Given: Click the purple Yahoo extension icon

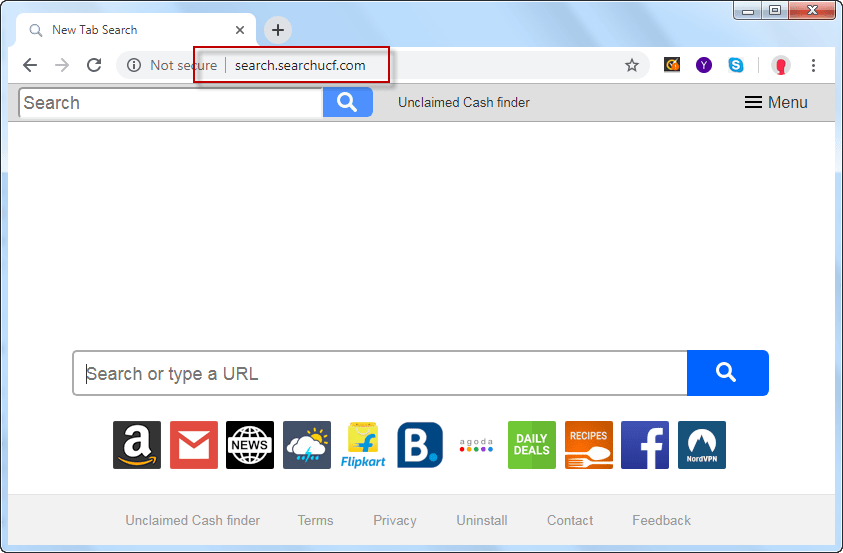Looking at the screenshot, I should pyautogui.click(x=704, y=65).
